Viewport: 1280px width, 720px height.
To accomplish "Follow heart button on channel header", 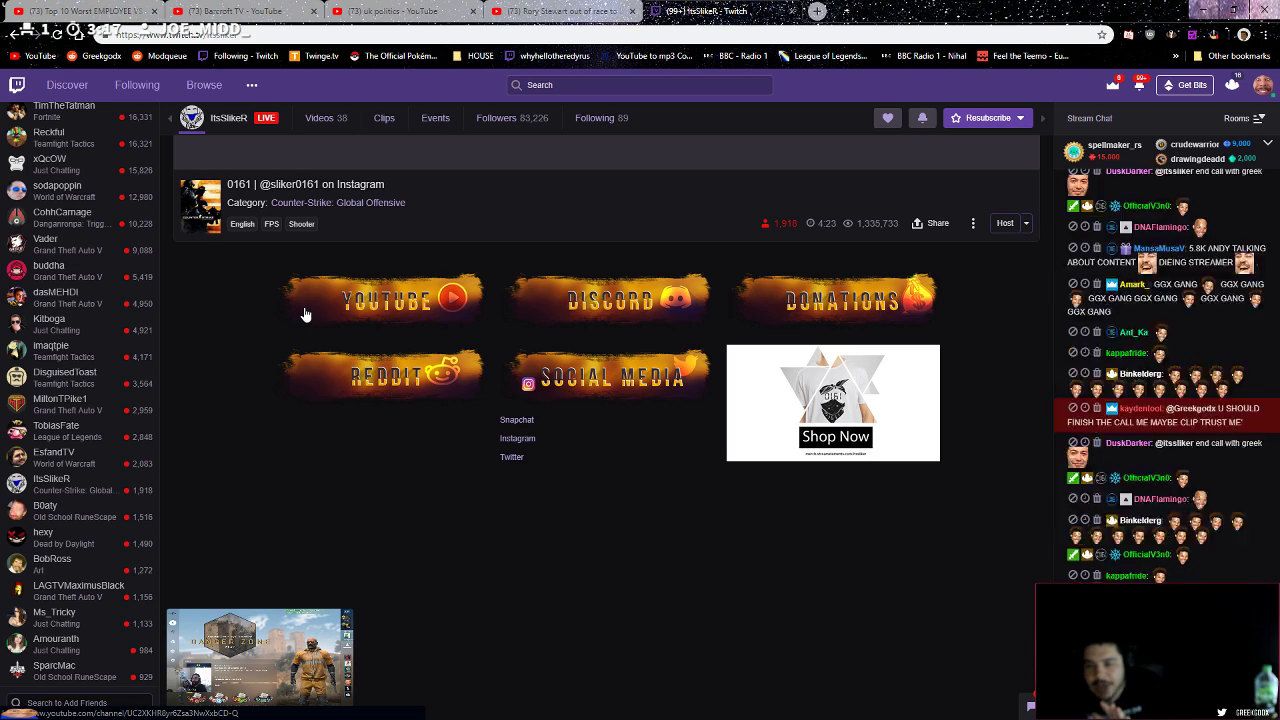I will click(887, 118).
